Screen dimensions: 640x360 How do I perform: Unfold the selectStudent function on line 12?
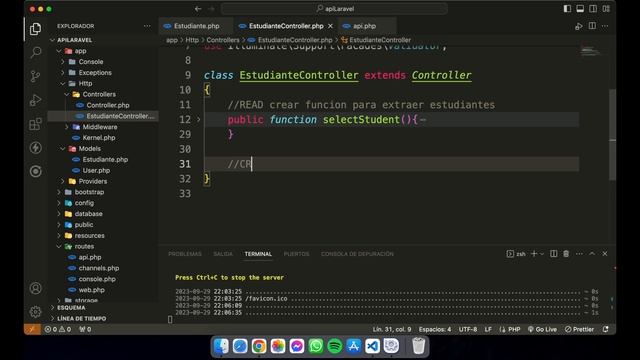tap(199, 120)
